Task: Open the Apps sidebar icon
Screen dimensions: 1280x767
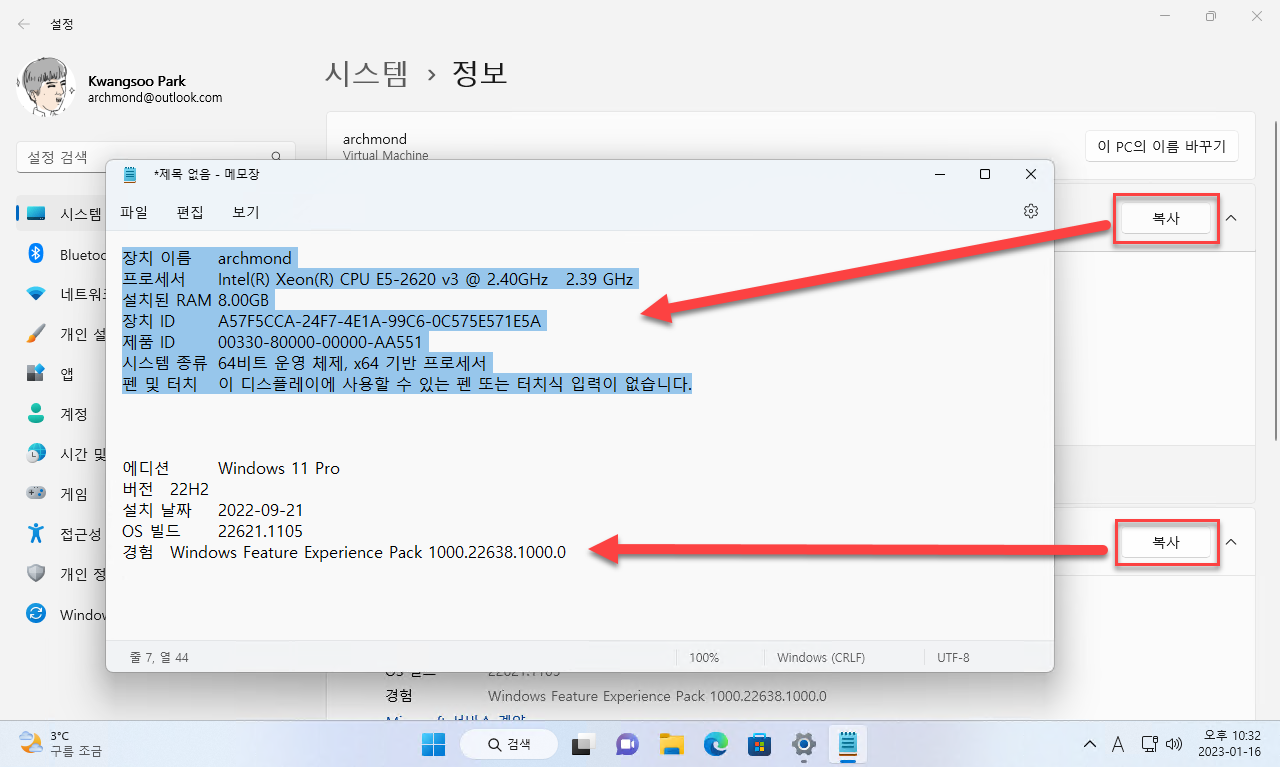Action: [36, 373]
